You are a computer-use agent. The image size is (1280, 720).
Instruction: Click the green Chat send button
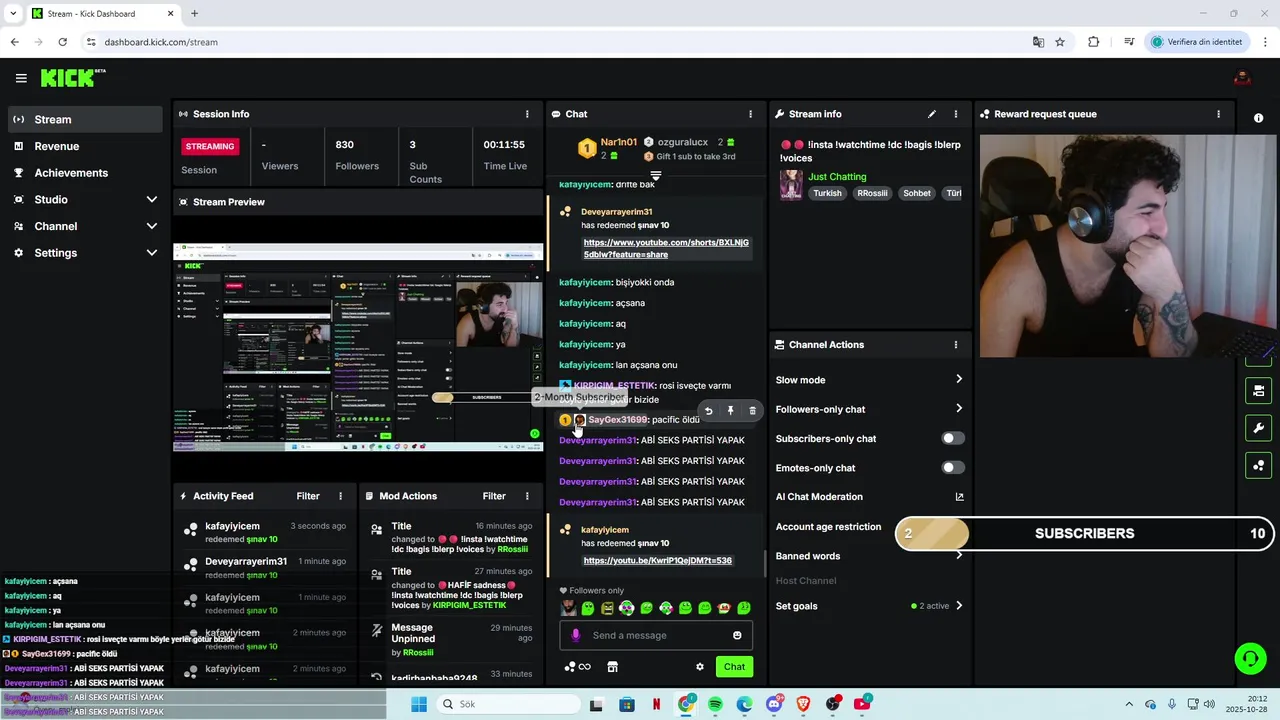point(734,667)
